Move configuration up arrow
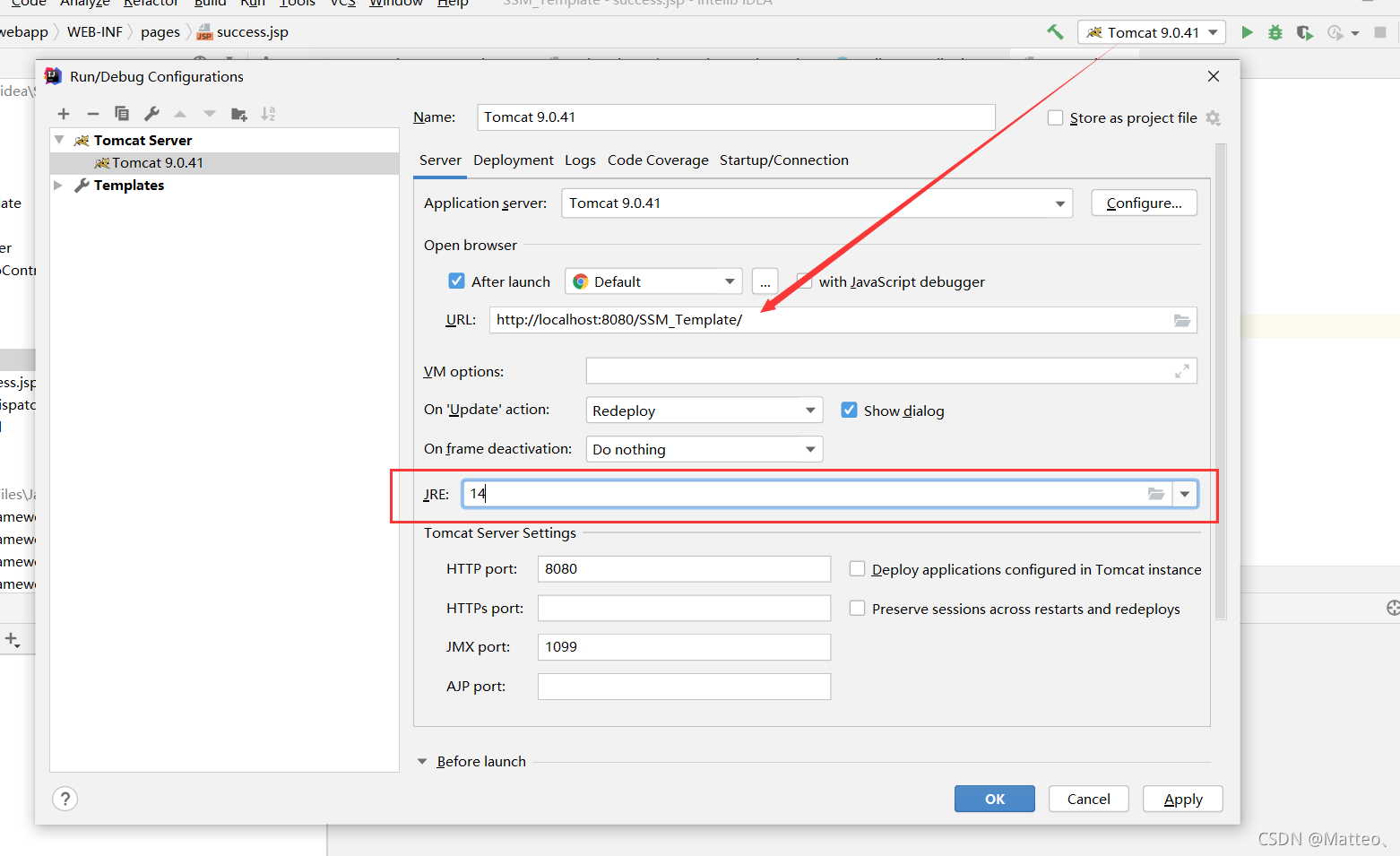The image size is (1400, 856). [180, 114]
